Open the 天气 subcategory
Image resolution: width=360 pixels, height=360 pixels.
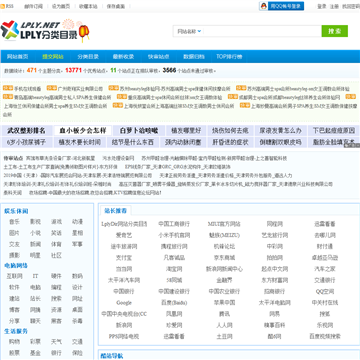click(x=56, y=342)
